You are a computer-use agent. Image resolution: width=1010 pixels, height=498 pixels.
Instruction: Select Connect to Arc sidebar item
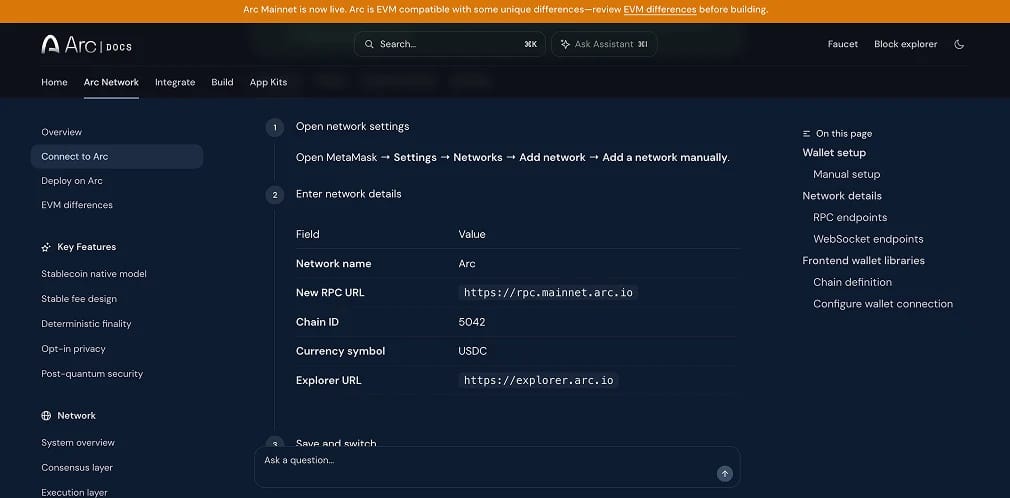tap(117, 157)
